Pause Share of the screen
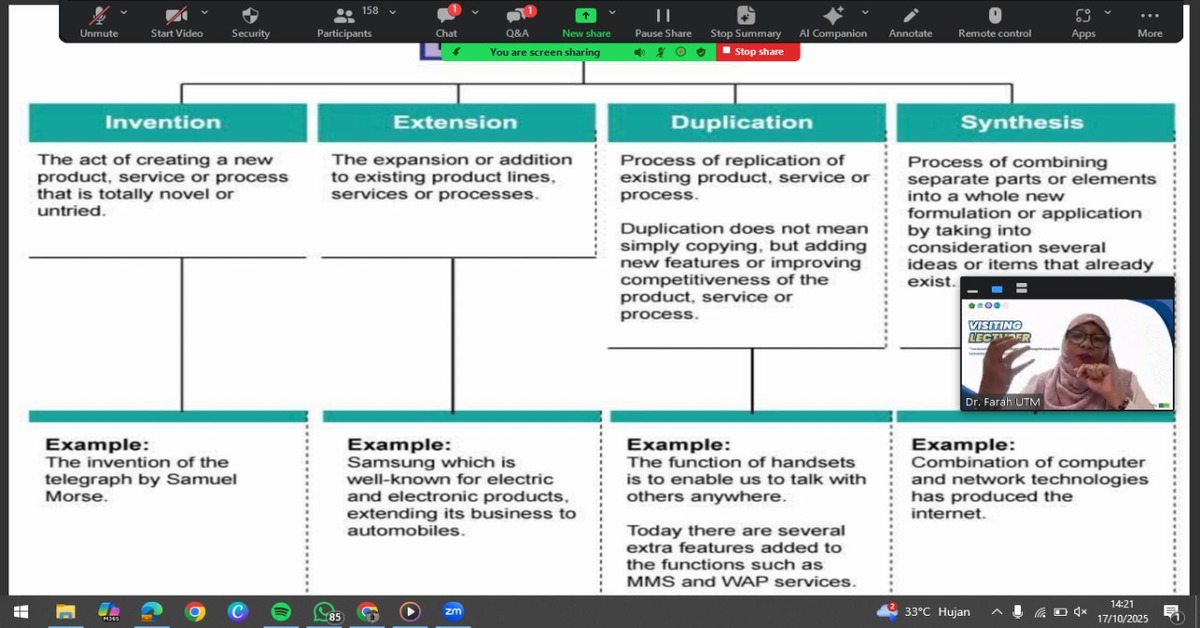Screen dimensions: 1200x628 663,20
